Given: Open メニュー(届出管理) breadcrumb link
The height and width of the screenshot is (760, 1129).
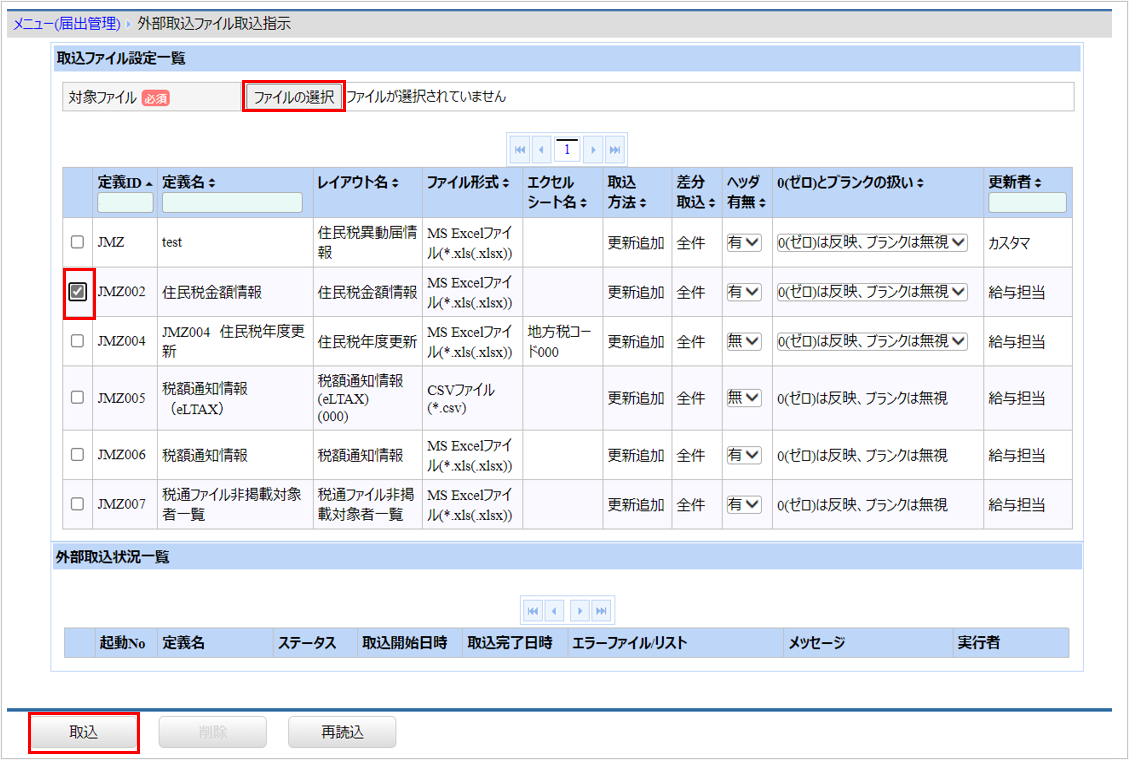Looking at the screenshot, I should [67, 24].
